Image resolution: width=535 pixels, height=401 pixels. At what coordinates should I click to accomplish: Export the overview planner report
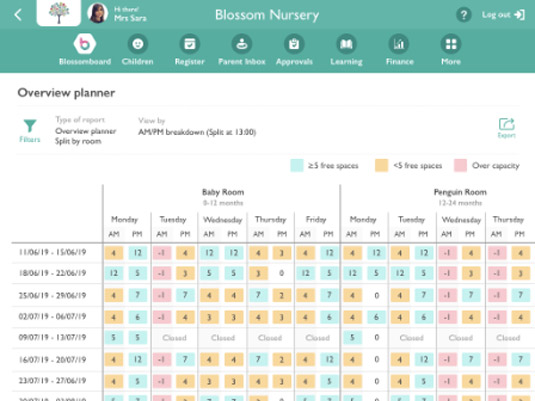coord(506,128)
